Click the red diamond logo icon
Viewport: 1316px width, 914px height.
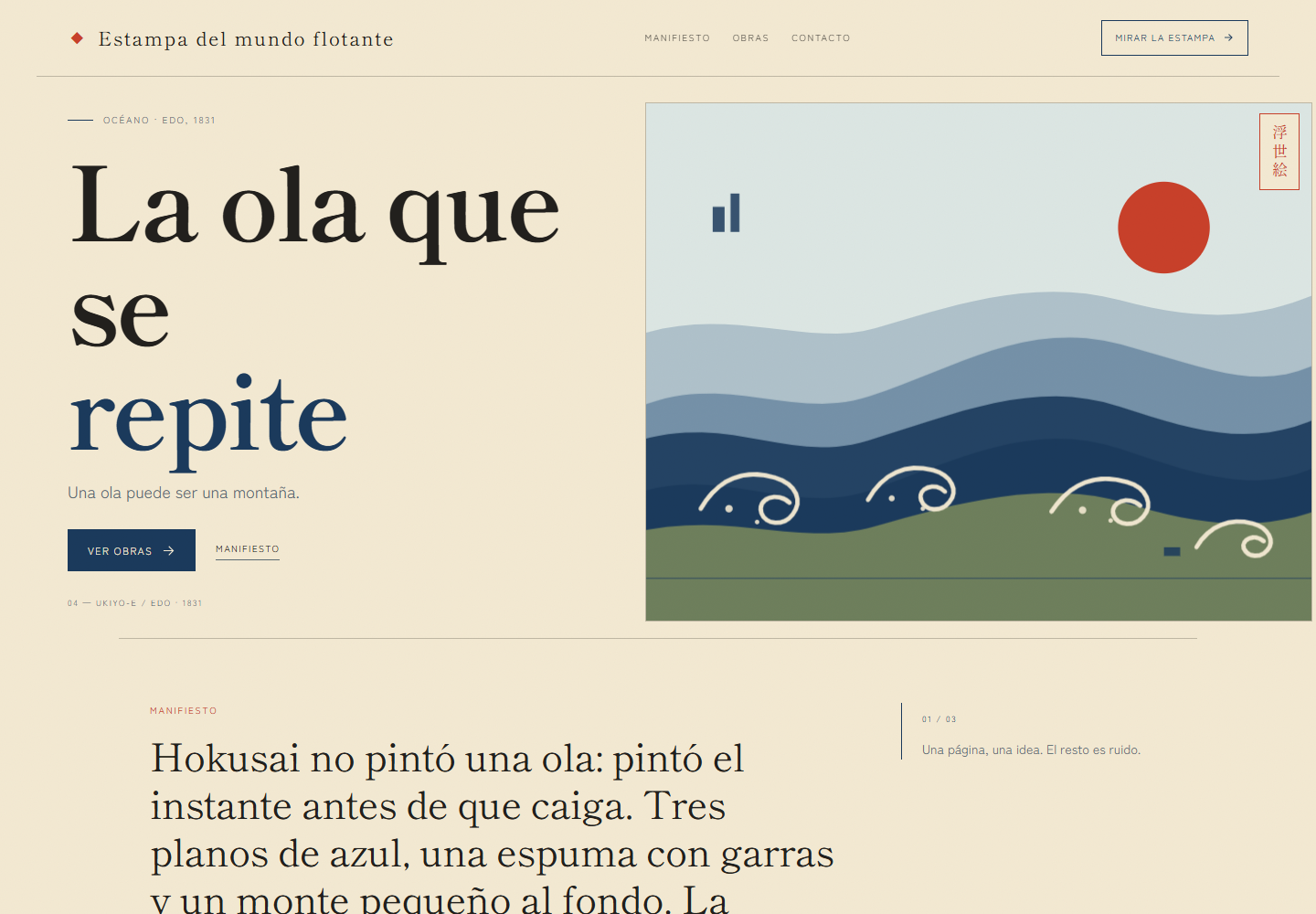point(78,38)
